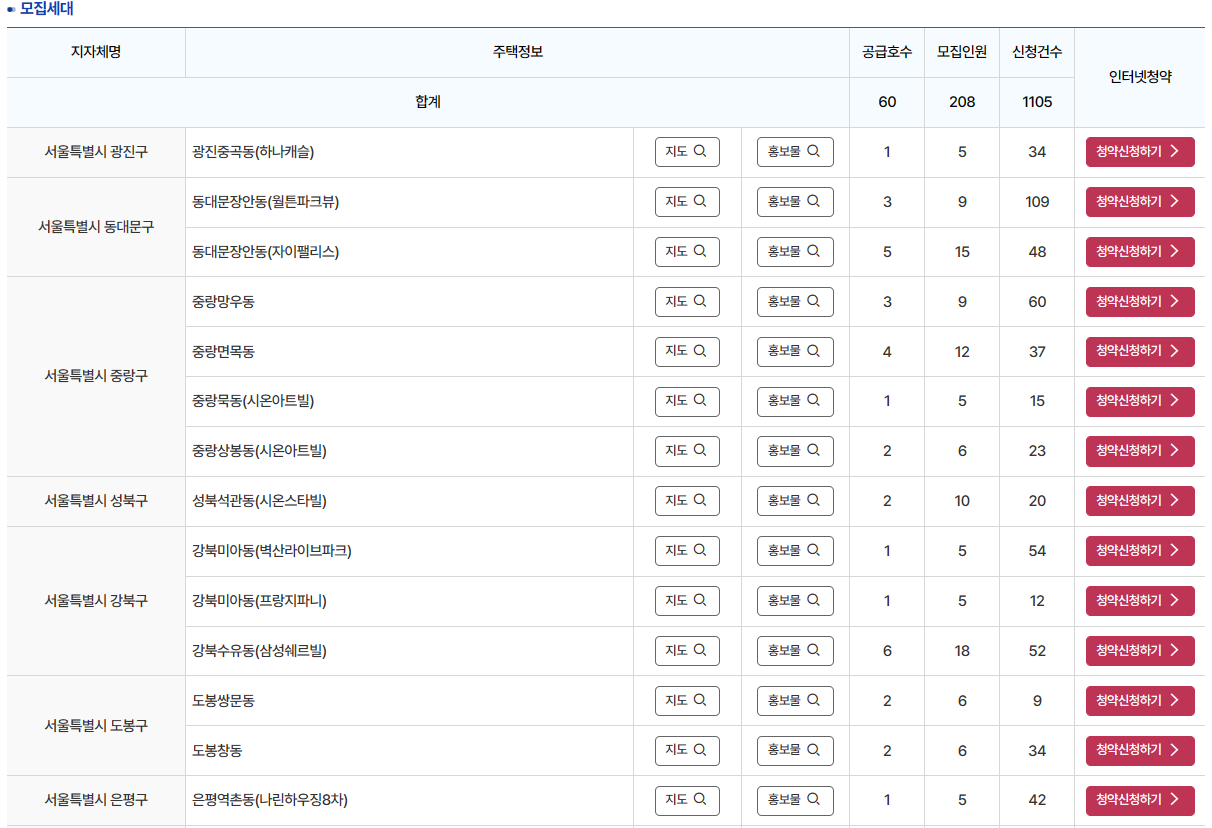
Task: Click the 합계 row label
Action: (428, 102)
